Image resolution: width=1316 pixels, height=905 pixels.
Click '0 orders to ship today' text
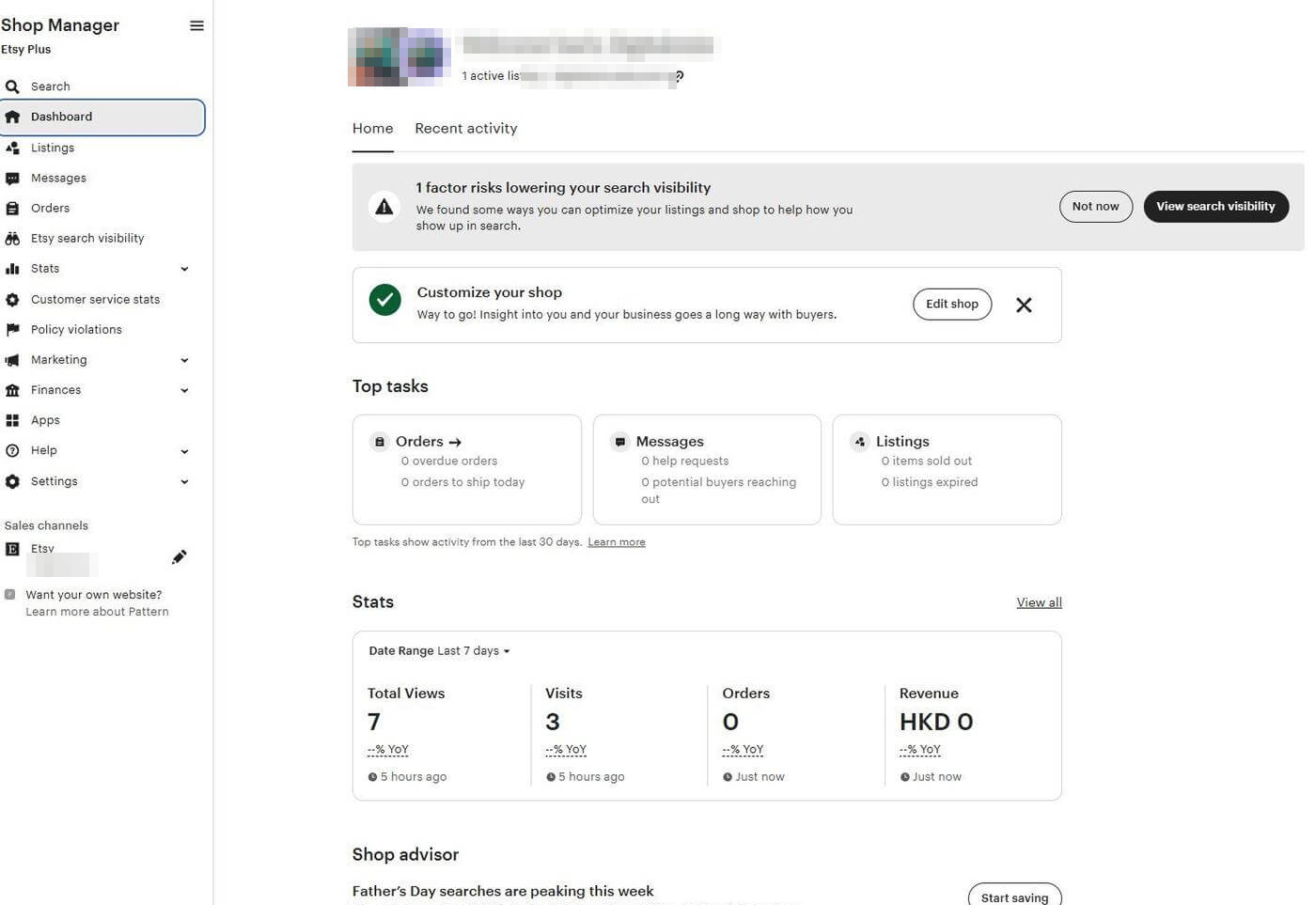462,482
